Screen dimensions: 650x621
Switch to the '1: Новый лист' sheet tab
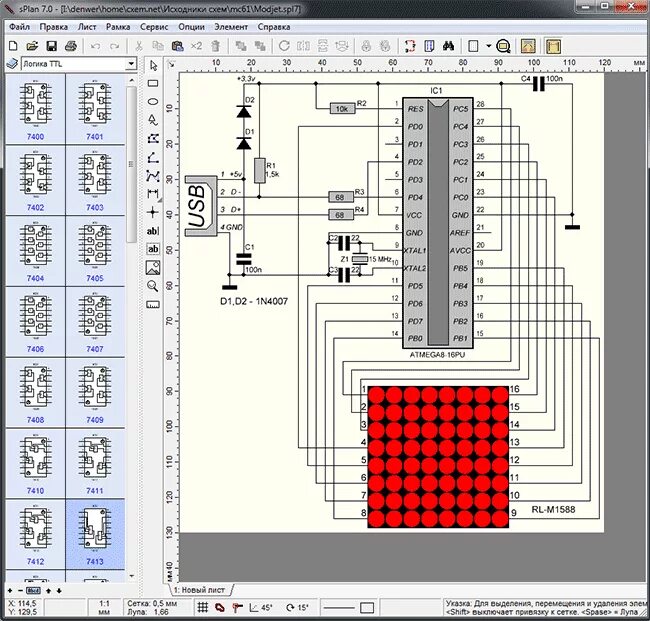point(199,589)
